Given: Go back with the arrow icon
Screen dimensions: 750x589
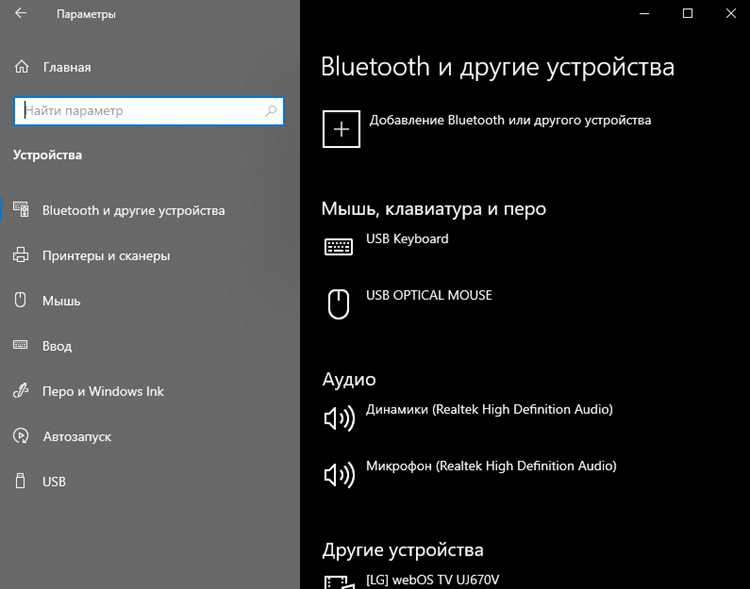Looking at the screenshot, I should click(21, 13).
